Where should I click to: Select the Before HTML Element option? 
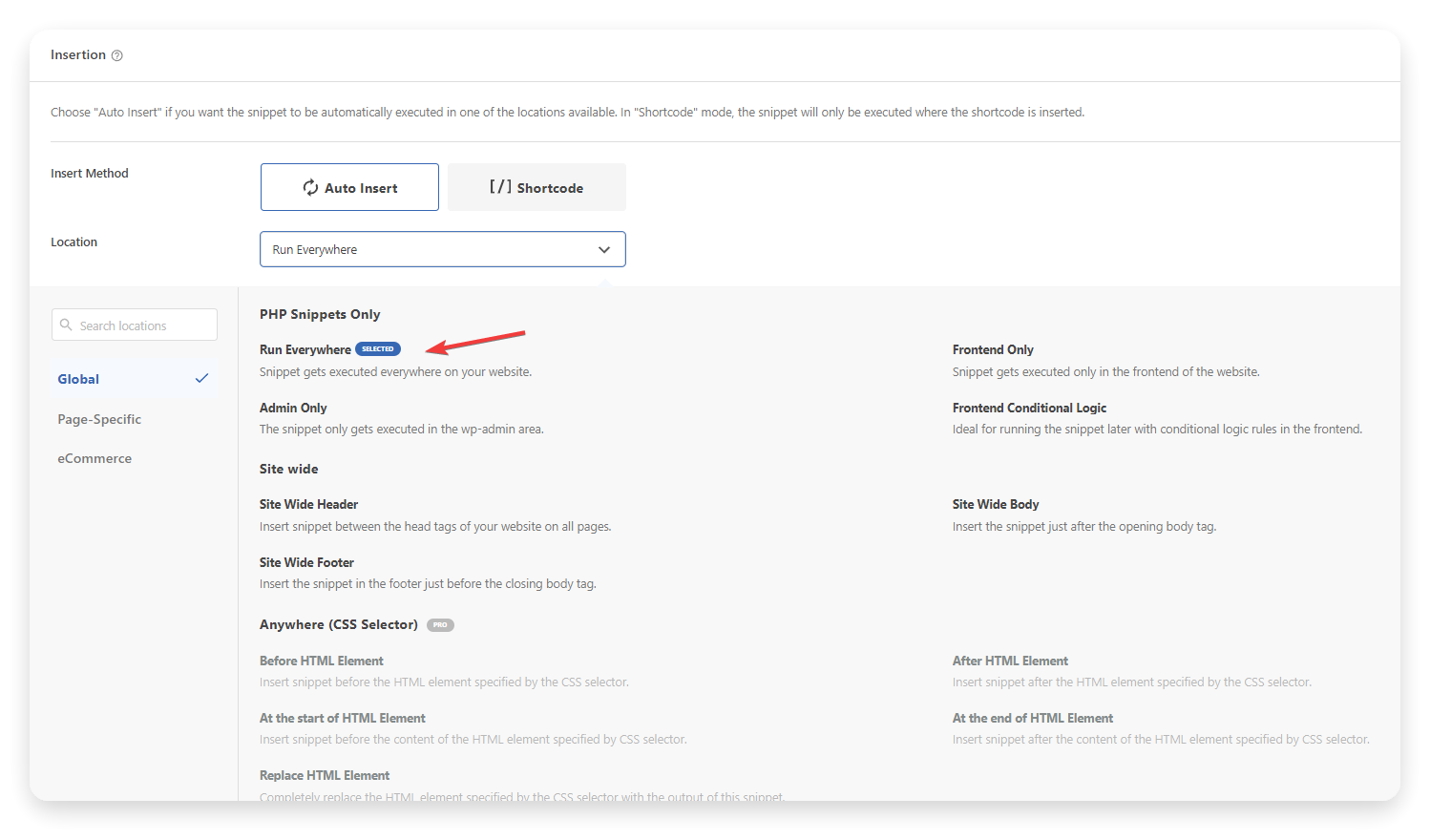(321, 661)
